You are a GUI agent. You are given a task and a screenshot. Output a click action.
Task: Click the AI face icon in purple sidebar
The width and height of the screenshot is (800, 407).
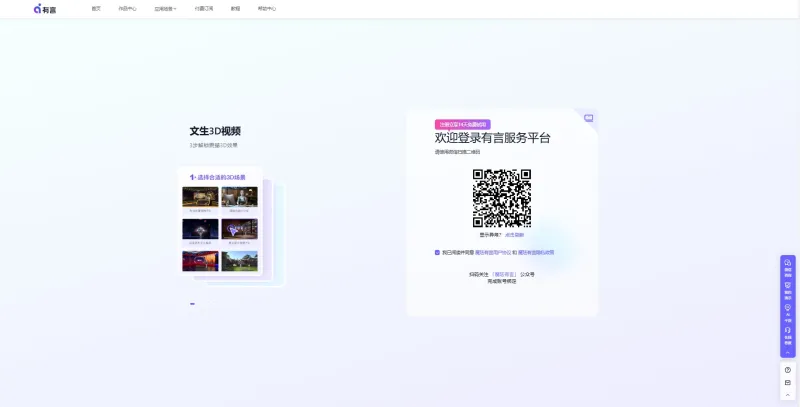[x=788, y=308]
